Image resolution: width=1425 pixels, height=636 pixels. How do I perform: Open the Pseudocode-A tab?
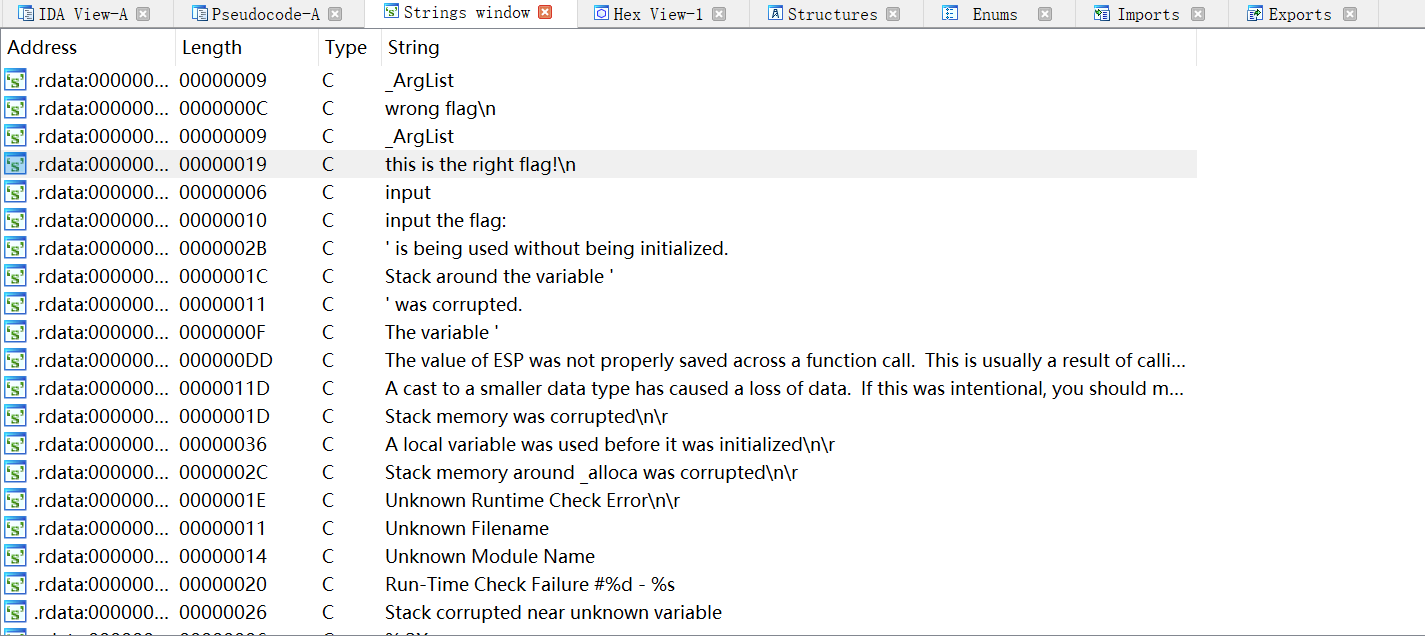click(x=264, y=14)
